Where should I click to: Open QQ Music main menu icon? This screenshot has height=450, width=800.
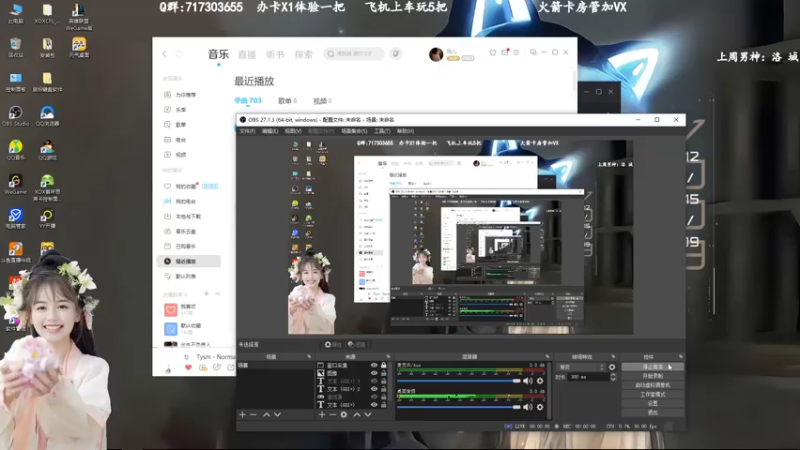tap(516, 52)
